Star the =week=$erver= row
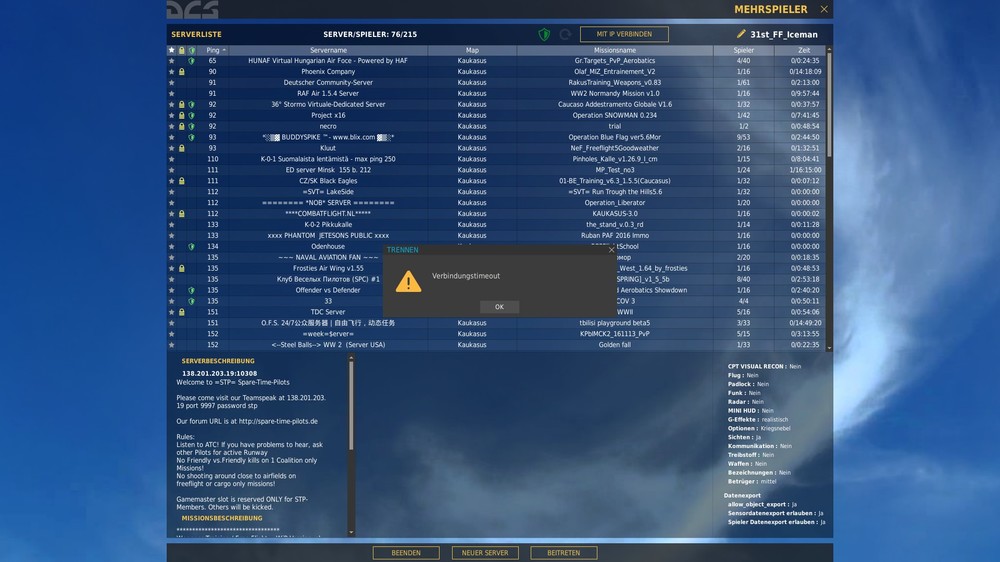Viewport: 1000px width, 562px height. click(172, 334)
